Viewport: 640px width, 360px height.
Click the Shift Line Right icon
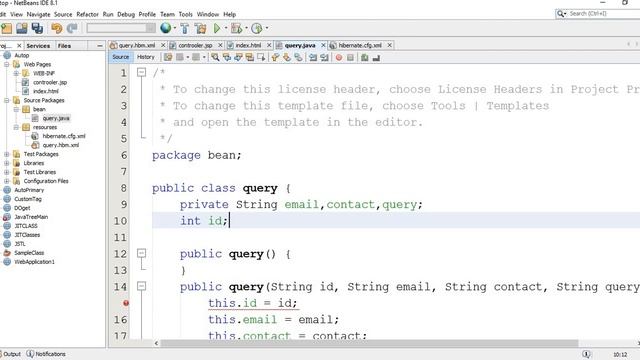pos(324,58)
